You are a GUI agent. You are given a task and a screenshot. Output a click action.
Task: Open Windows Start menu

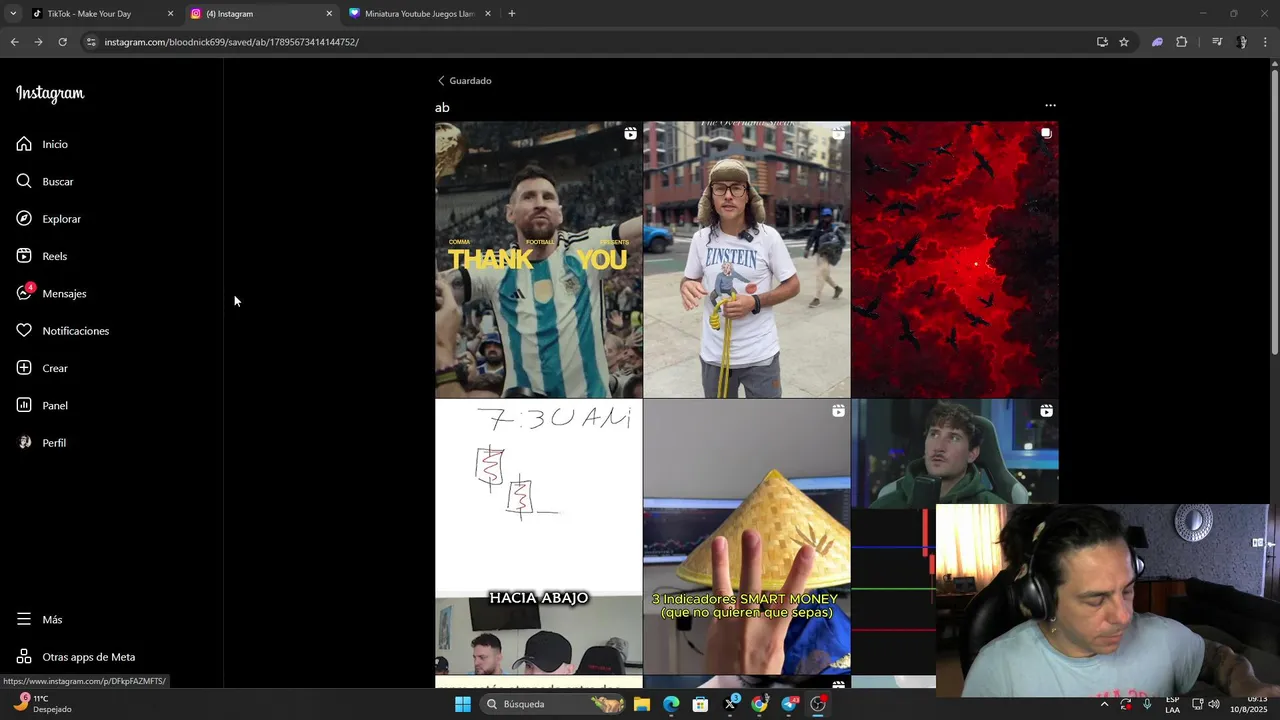[463, 704]
